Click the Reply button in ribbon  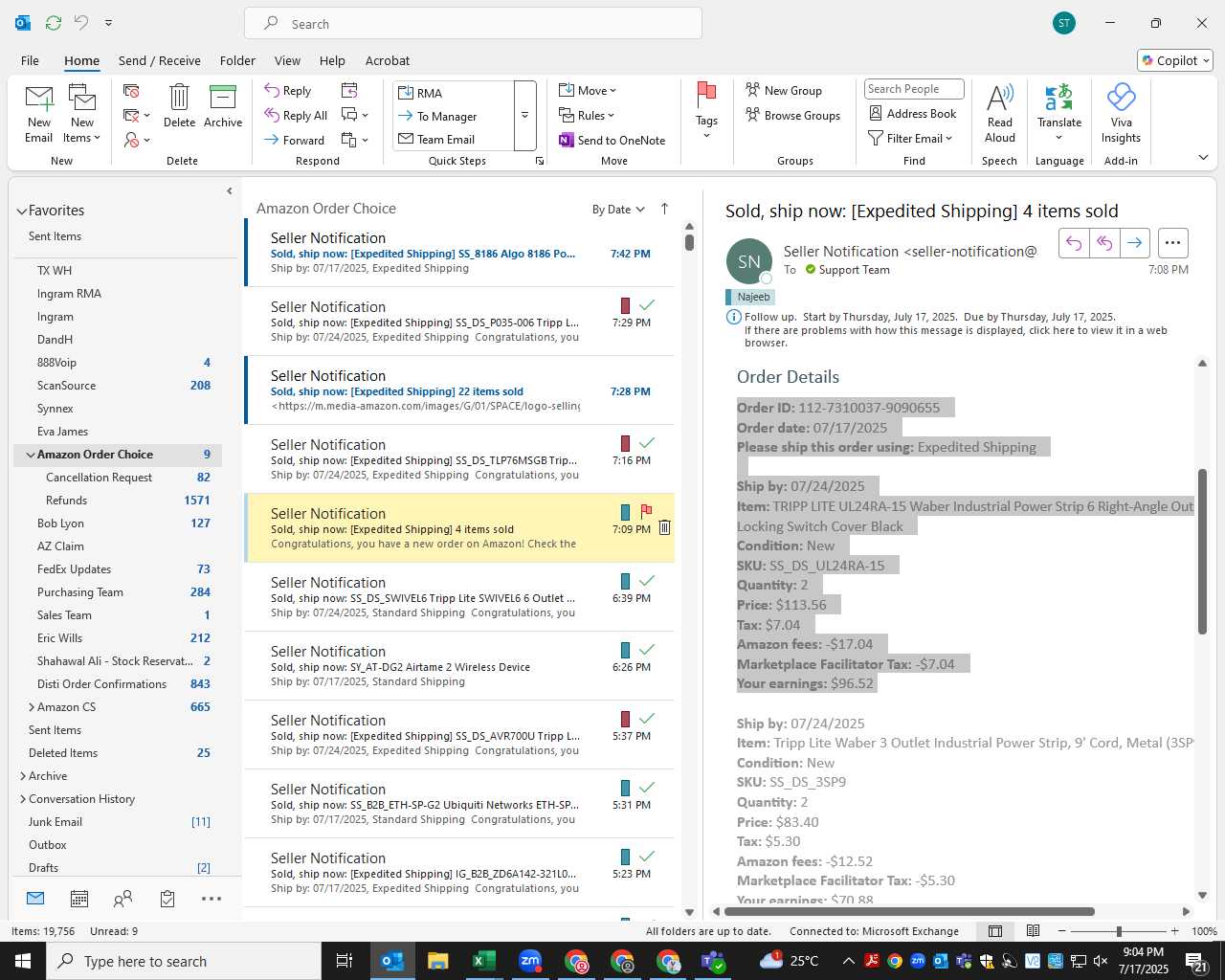tap(288, 90)
